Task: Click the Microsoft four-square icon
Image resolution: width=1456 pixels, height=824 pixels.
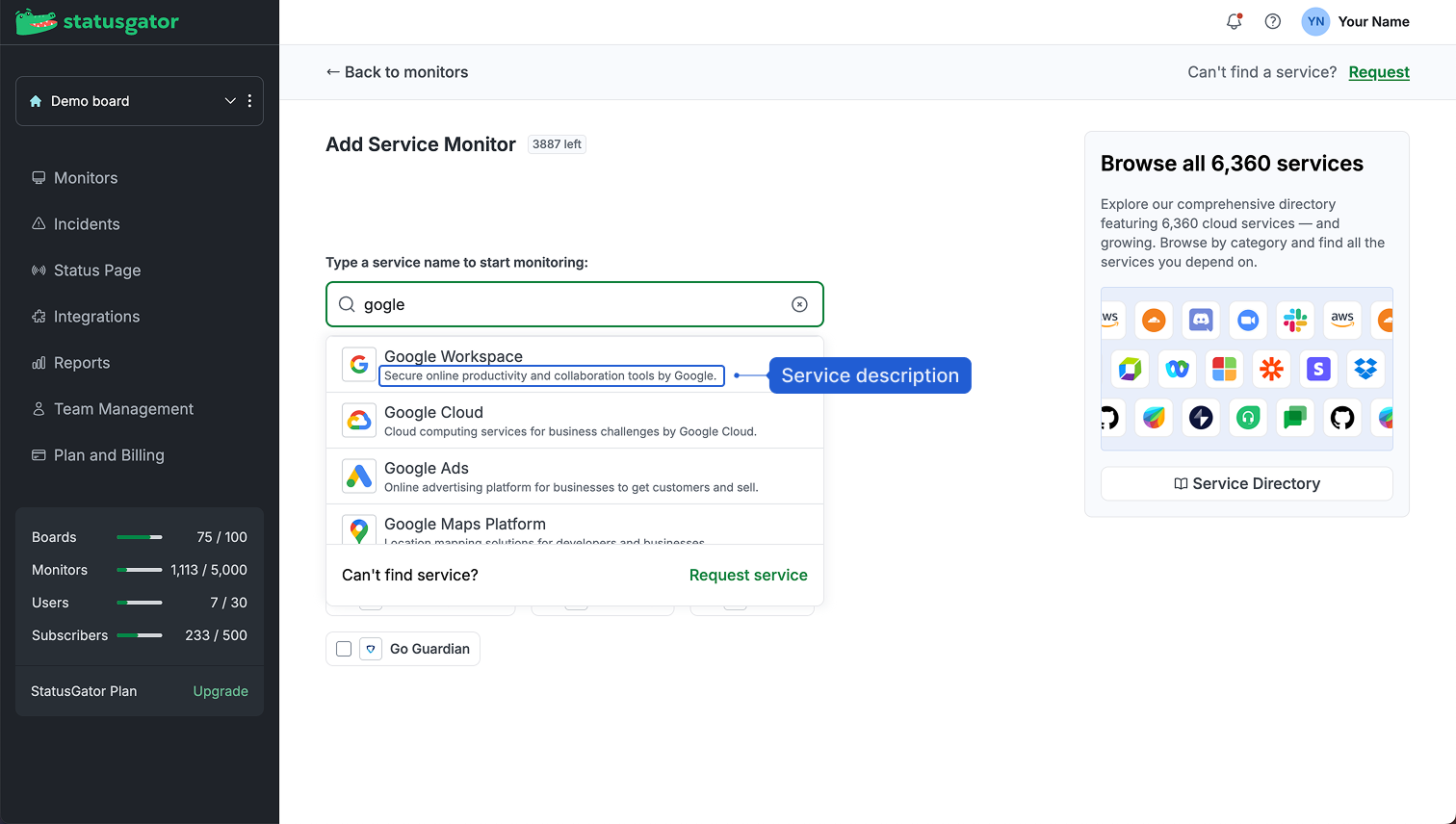Action: [x=1224, y=368]
